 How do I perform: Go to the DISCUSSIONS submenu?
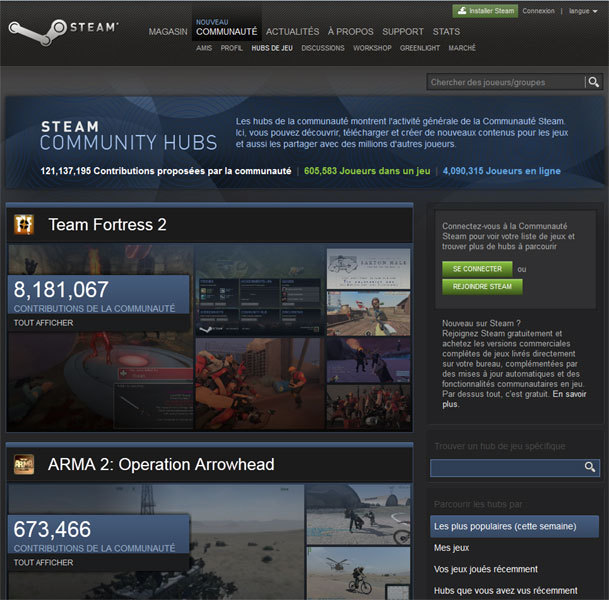tap(323, 48)
